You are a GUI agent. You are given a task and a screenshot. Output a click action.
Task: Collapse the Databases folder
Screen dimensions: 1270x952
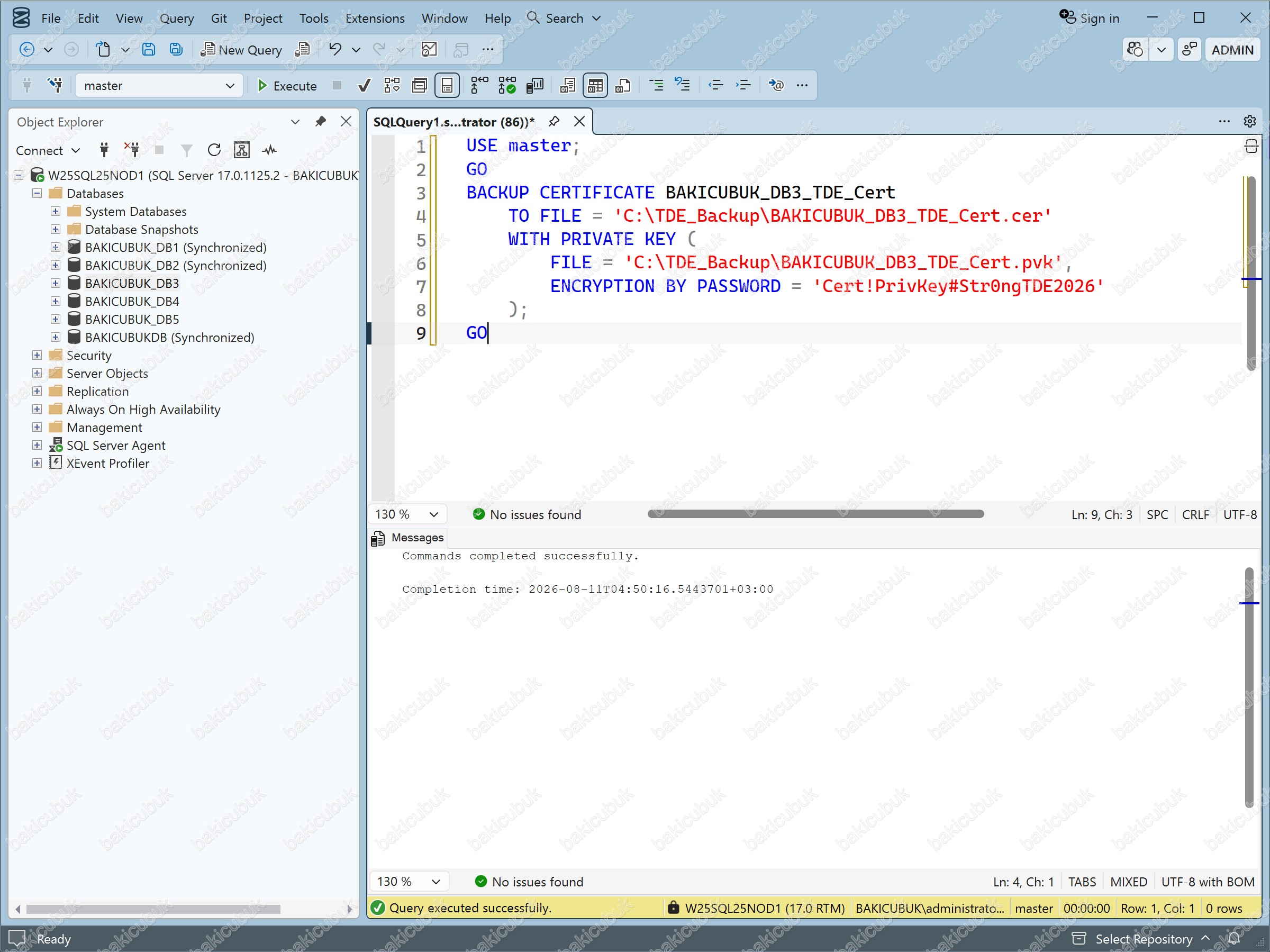(38, 194)
